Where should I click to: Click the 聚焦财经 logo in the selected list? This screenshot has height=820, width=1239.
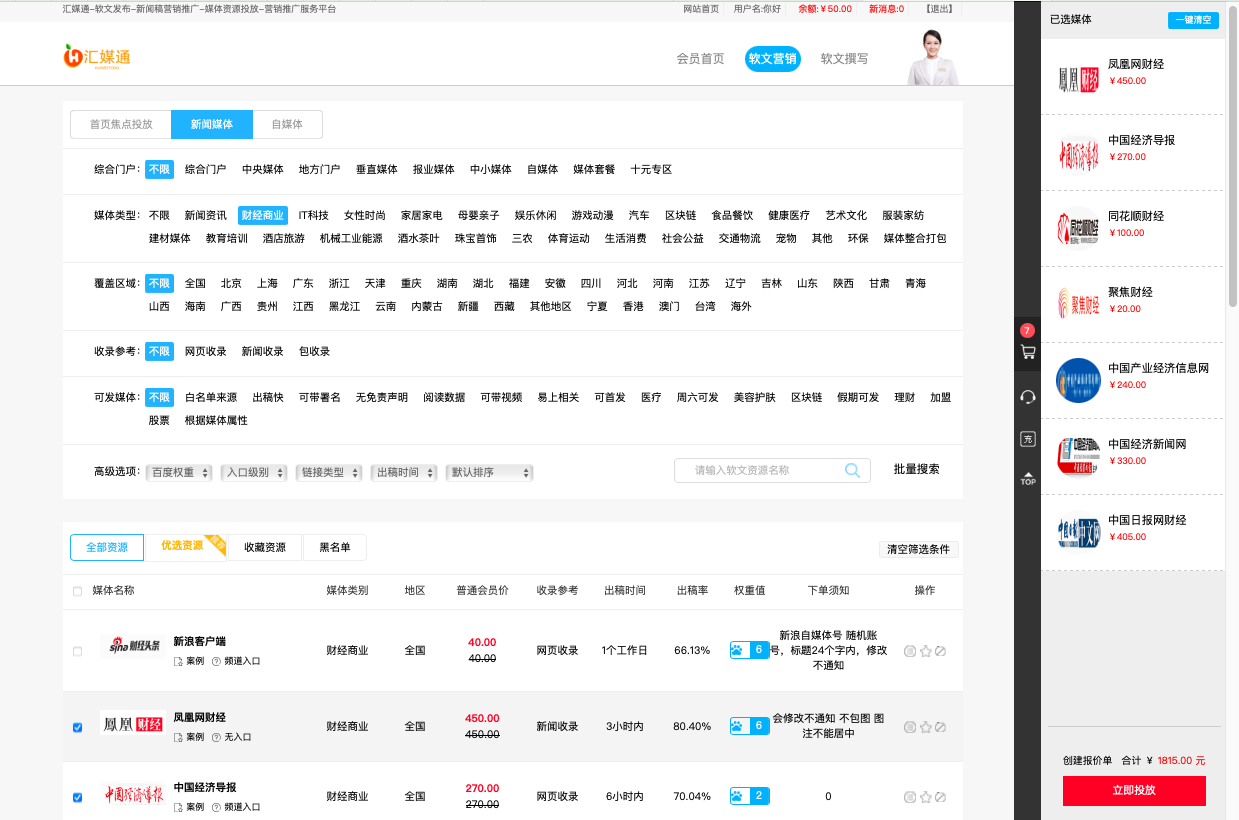click(1079, 304)
